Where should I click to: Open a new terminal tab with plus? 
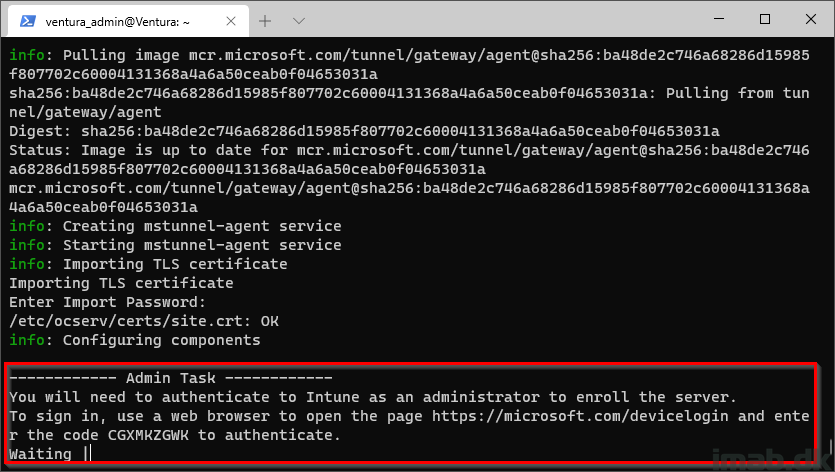point(265,21)
